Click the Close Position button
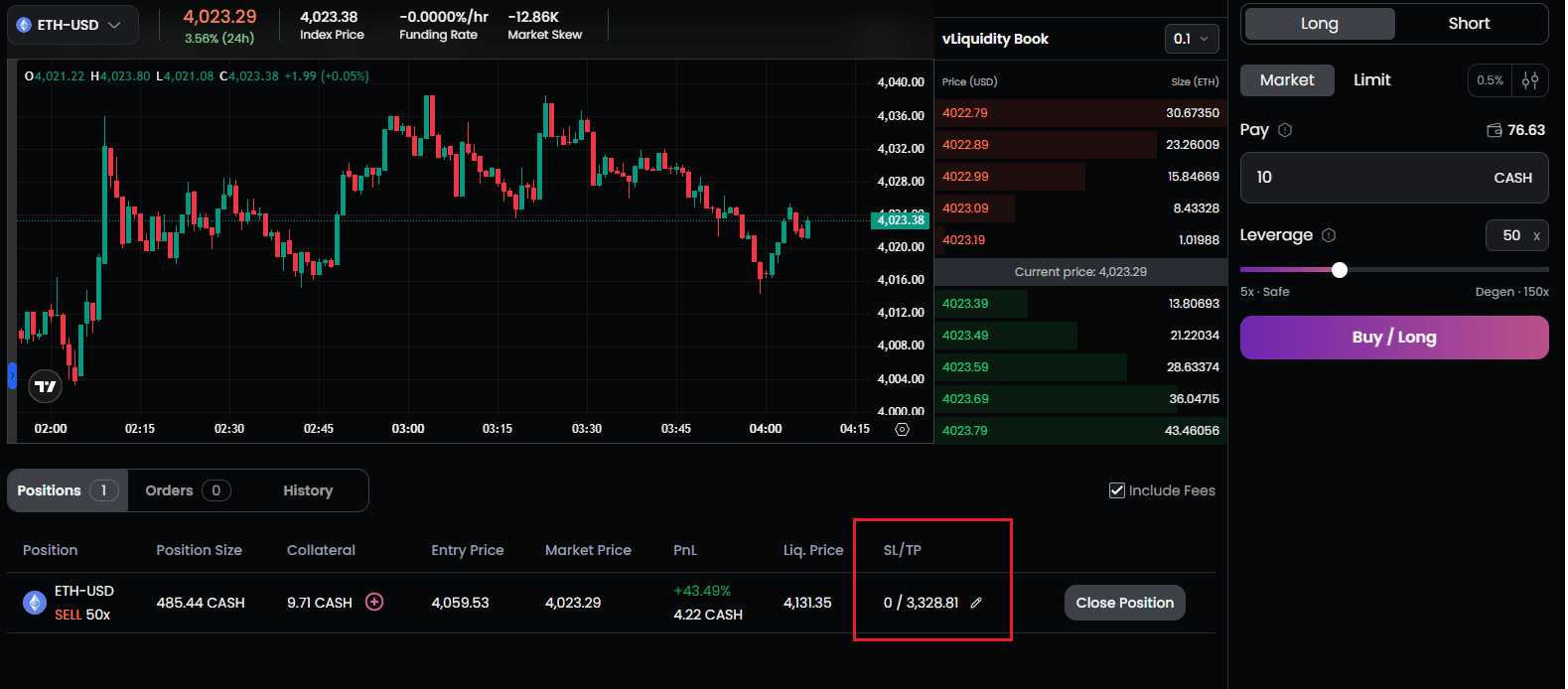This screenshot has height=689, width=1568. click(x=1124, y=603)
